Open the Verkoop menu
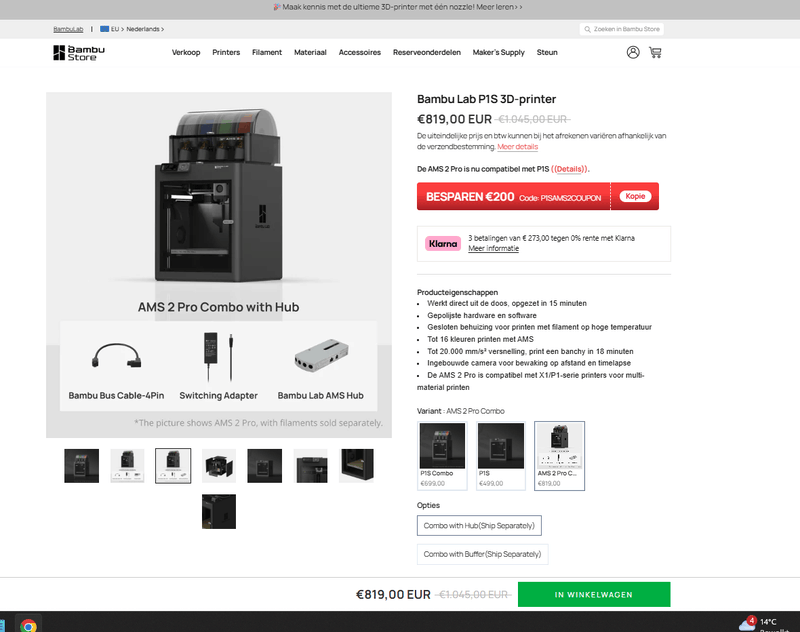800x632 pixels. 186,52
